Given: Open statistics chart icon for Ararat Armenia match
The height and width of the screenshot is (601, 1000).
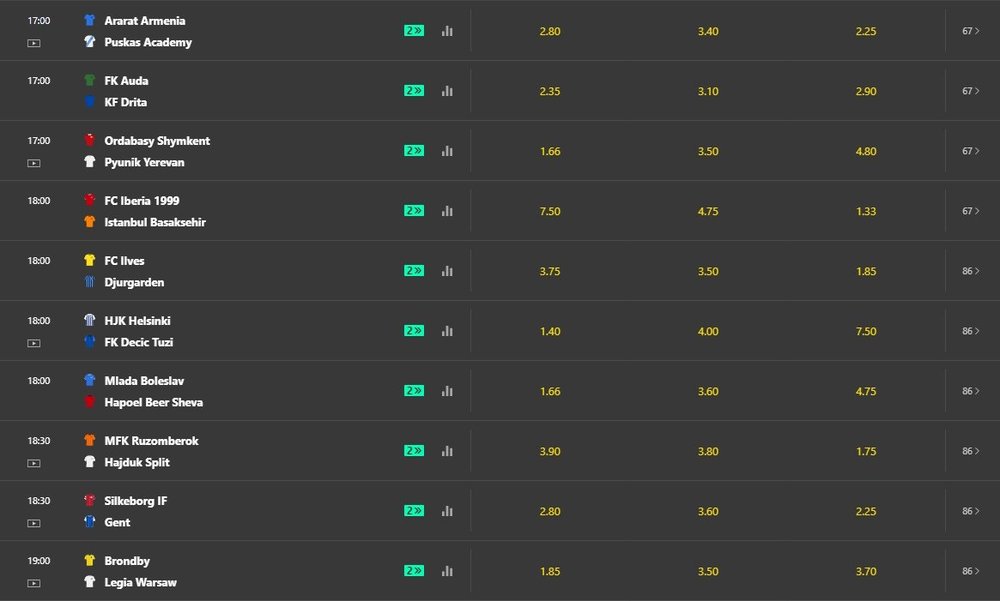Looking at the screenshot, I should tap(447, 31).
